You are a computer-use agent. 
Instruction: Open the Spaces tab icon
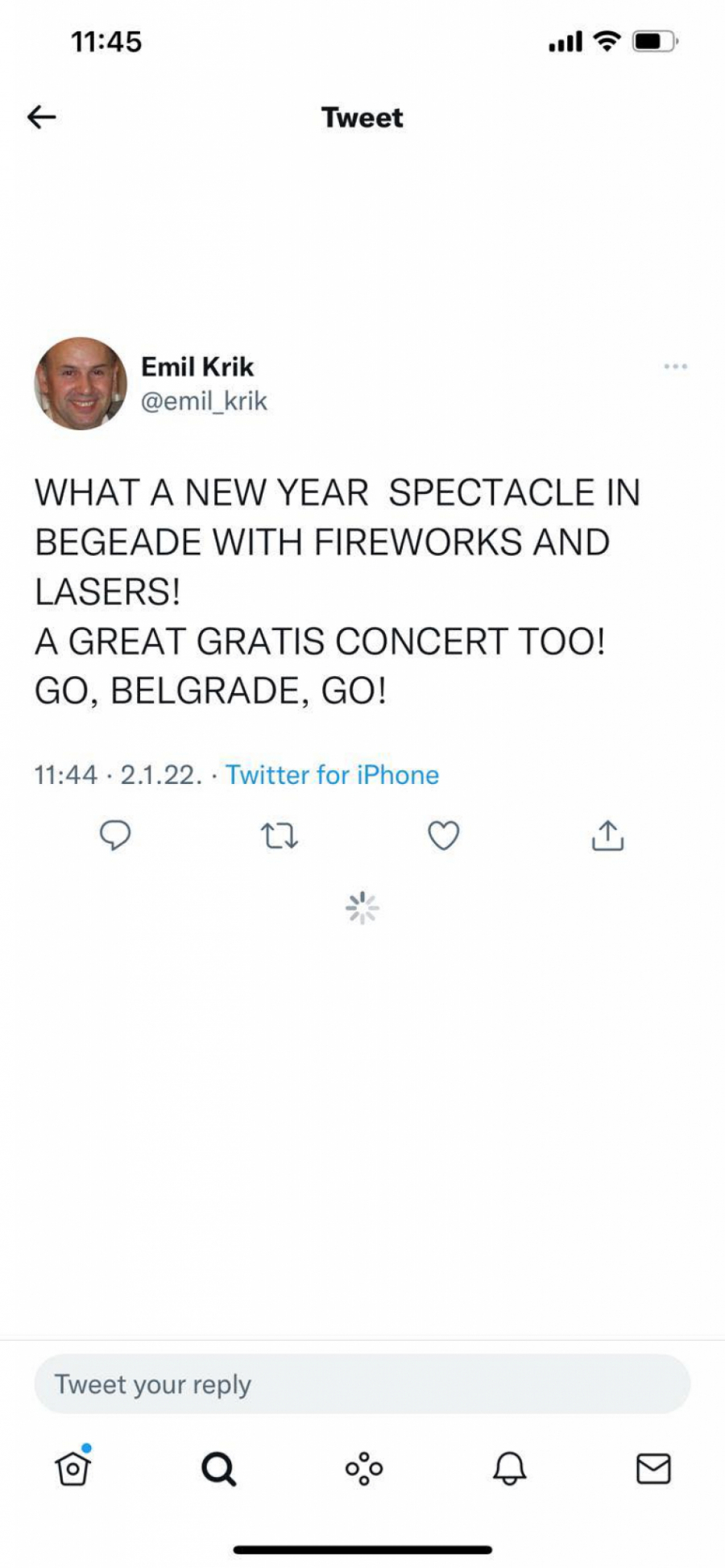tap(363, 1468)
